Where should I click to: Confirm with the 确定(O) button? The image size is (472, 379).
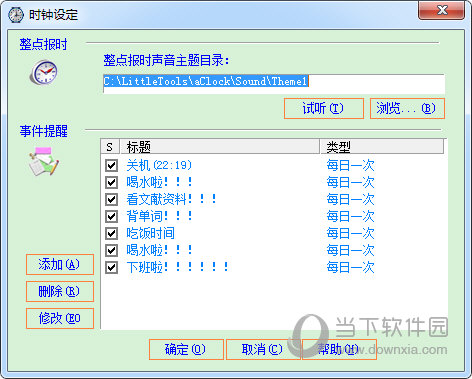click(x=186, y=349)
